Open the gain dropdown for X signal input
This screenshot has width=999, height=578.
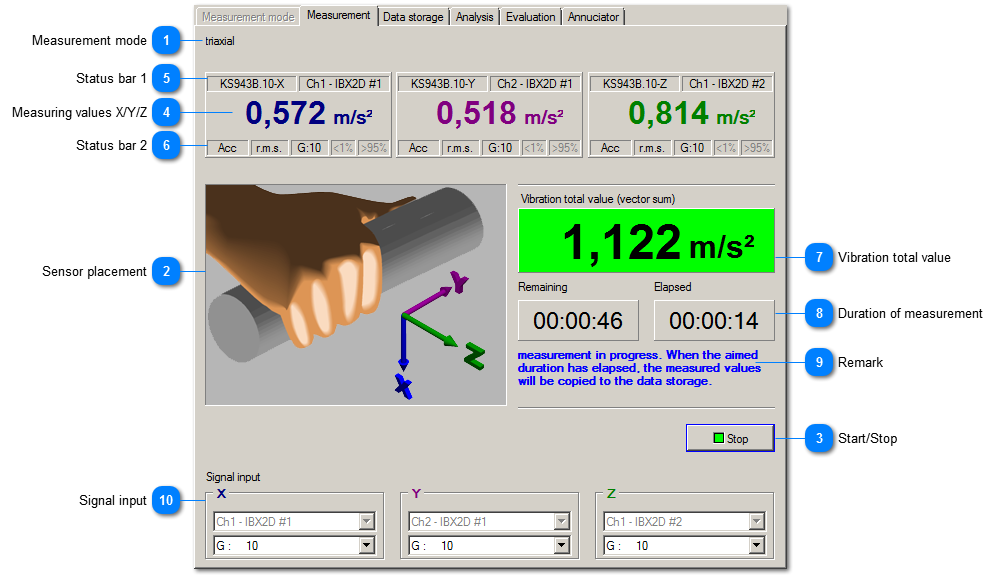pos(366,546)
